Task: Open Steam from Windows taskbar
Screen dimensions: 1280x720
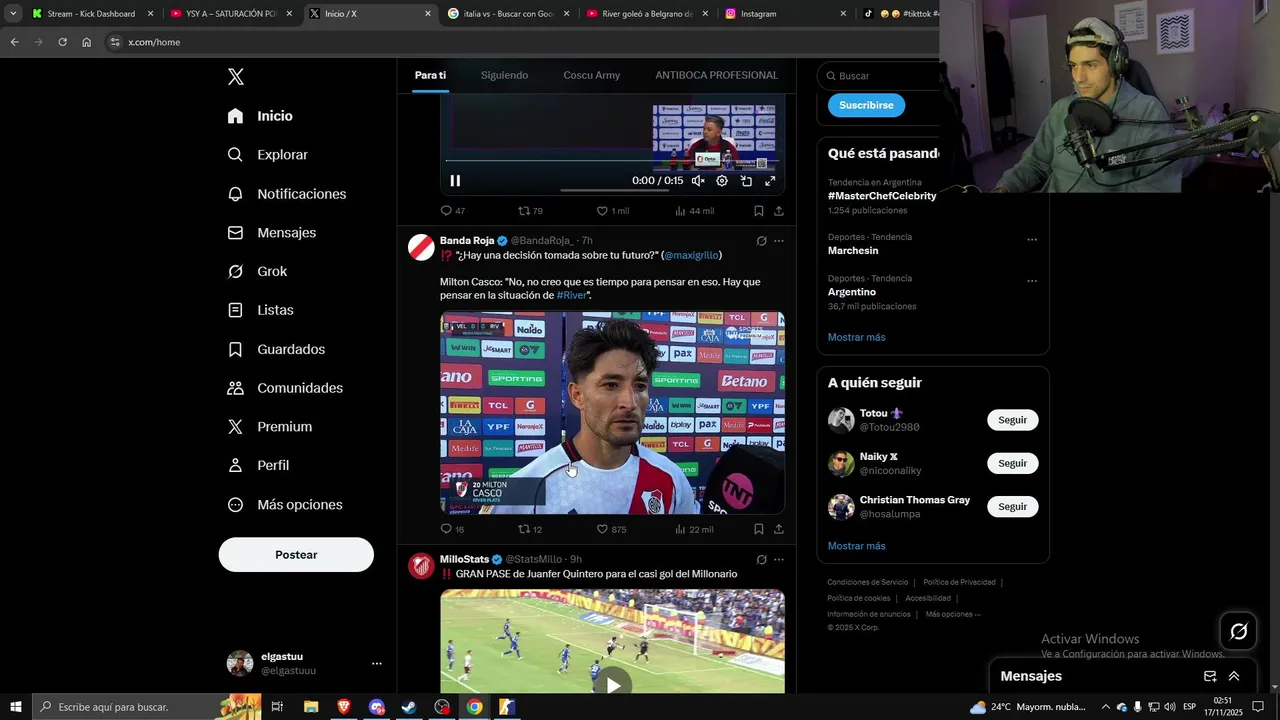Action: coord(409,707)
